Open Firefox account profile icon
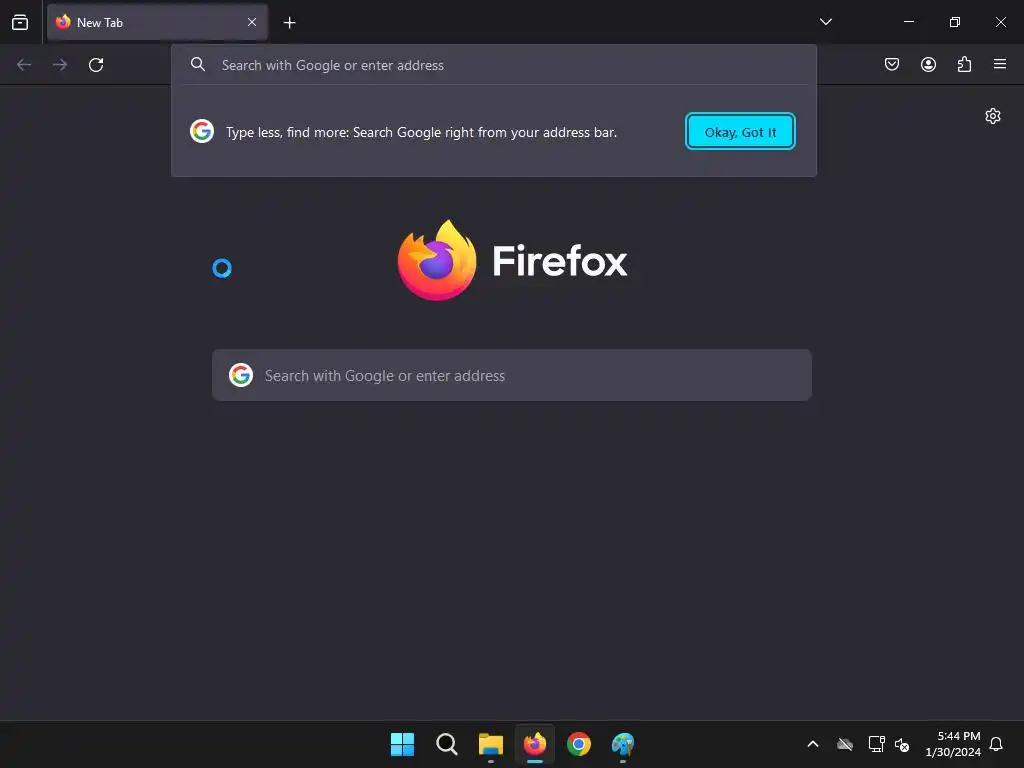Image resolution: width=1024 pixels, height=768 pixels. tap(928, 64)
